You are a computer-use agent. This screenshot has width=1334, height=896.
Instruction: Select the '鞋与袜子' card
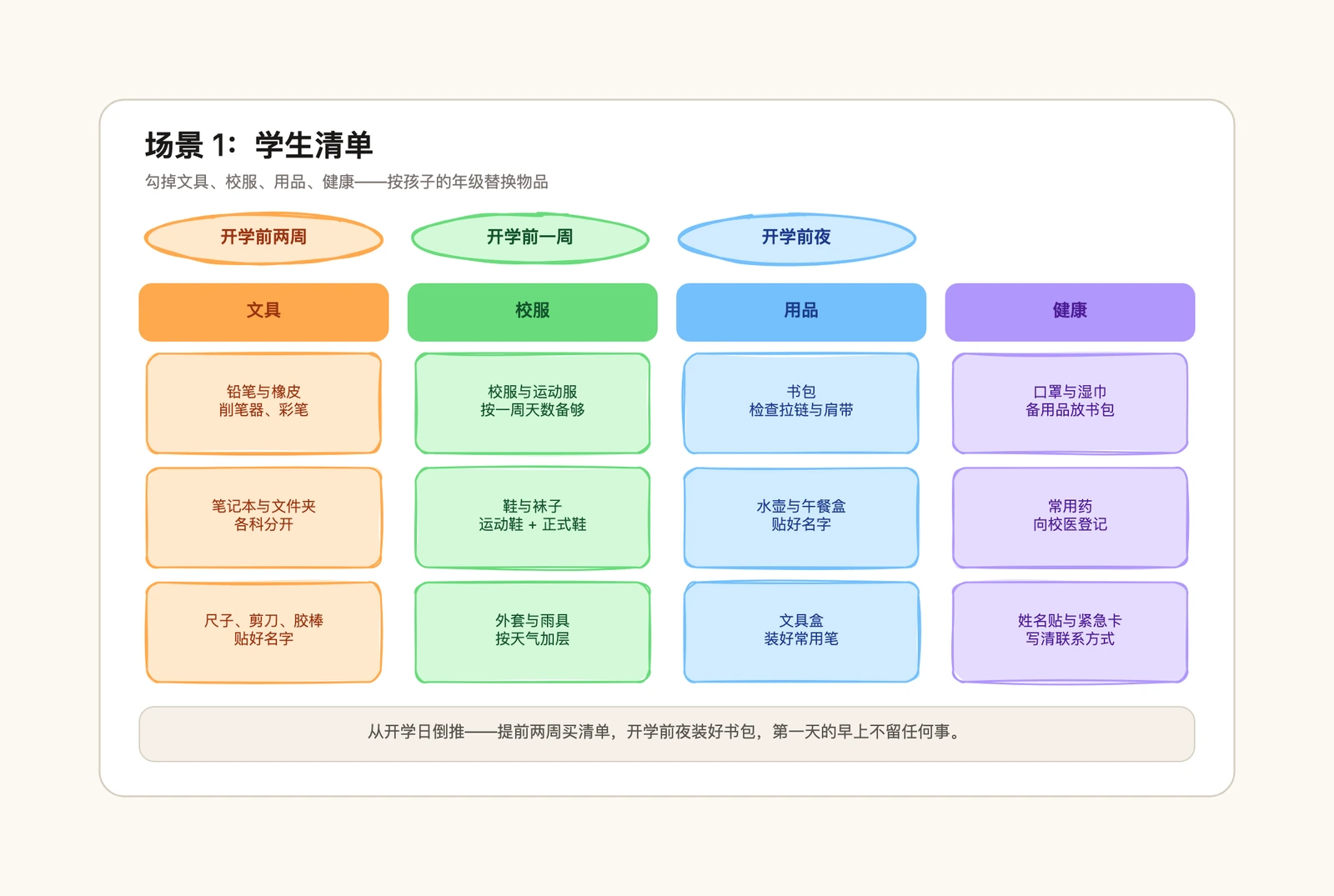[x=533, y=517]
